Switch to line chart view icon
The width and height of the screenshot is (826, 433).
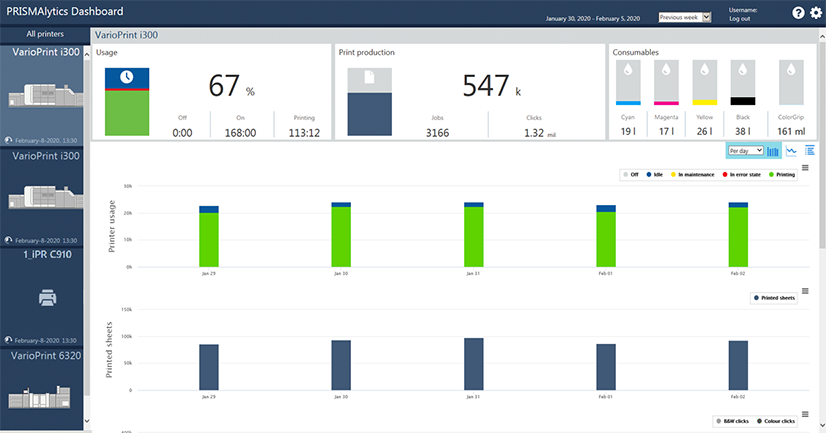[x=791, y=151]
